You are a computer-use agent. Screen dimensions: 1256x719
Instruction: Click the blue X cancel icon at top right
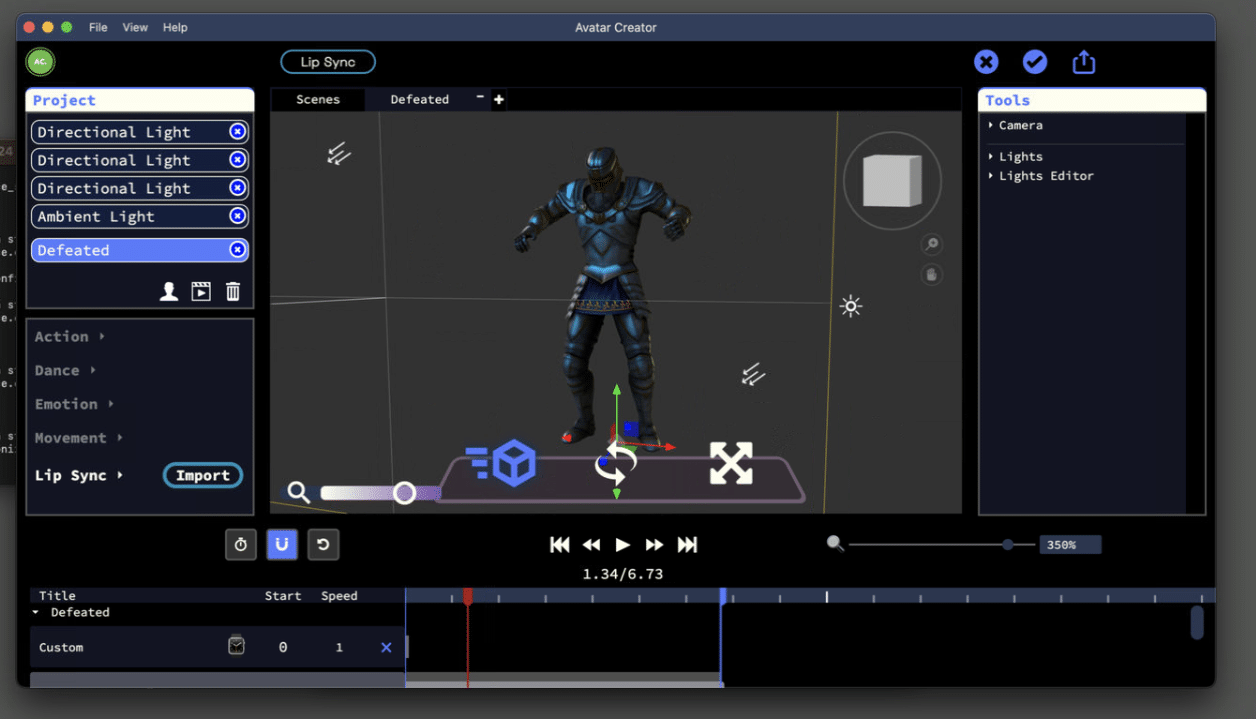tap(986, 62)
